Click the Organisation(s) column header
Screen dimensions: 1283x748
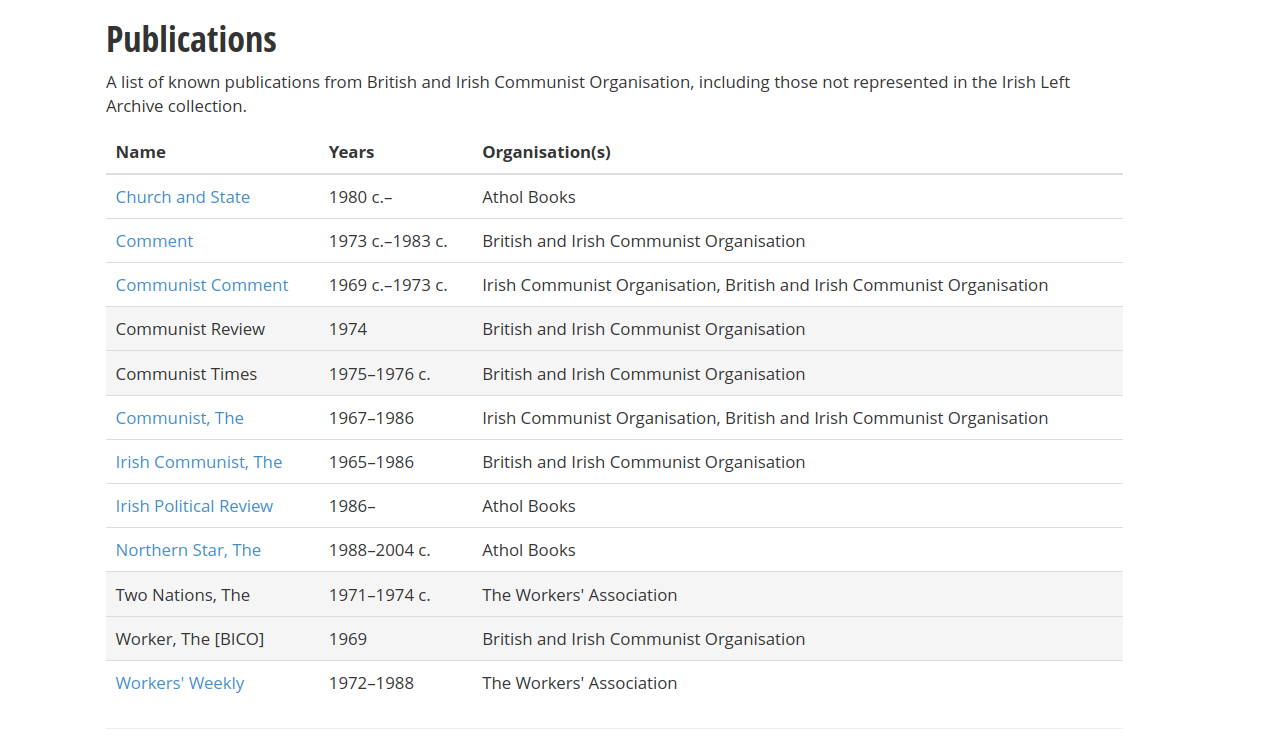coord(546,152)
